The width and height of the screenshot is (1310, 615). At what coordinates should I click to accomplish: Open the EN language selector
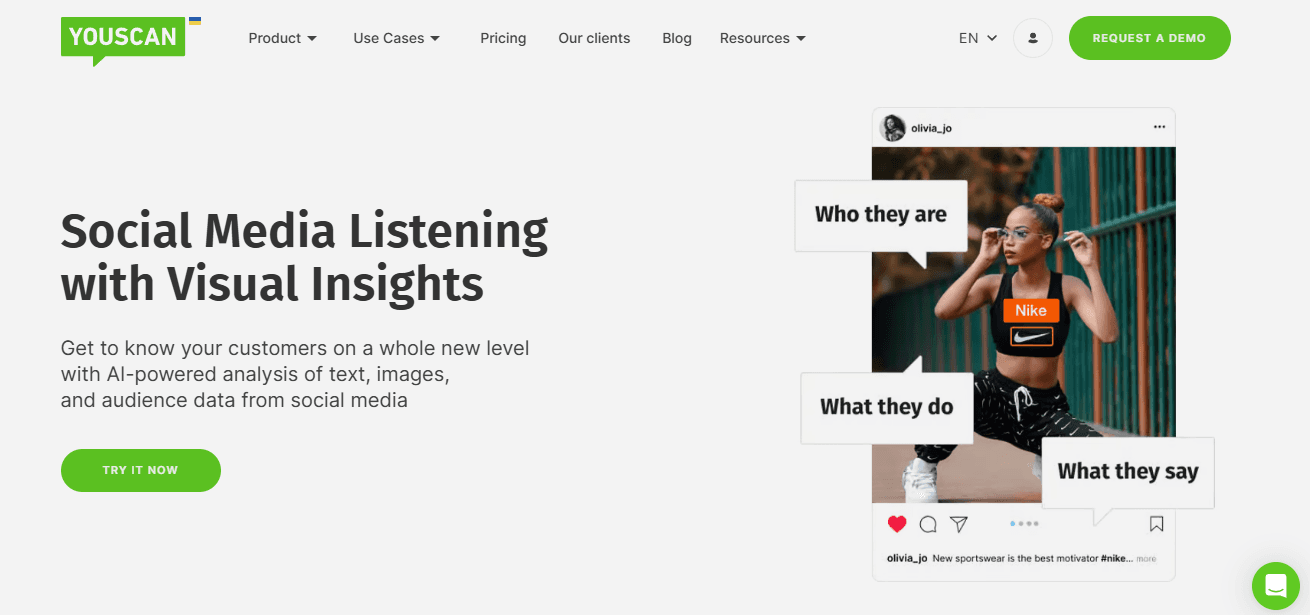978,38
